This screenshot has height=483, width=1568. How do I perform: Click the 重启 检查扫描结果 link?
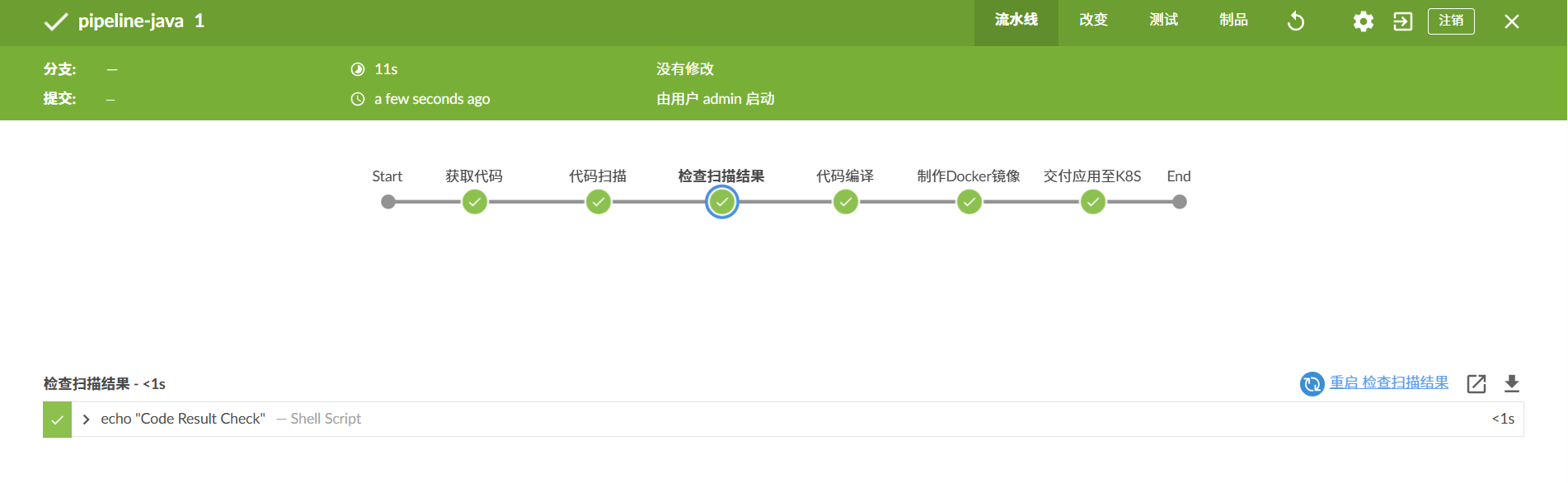tap(1388, 382)
